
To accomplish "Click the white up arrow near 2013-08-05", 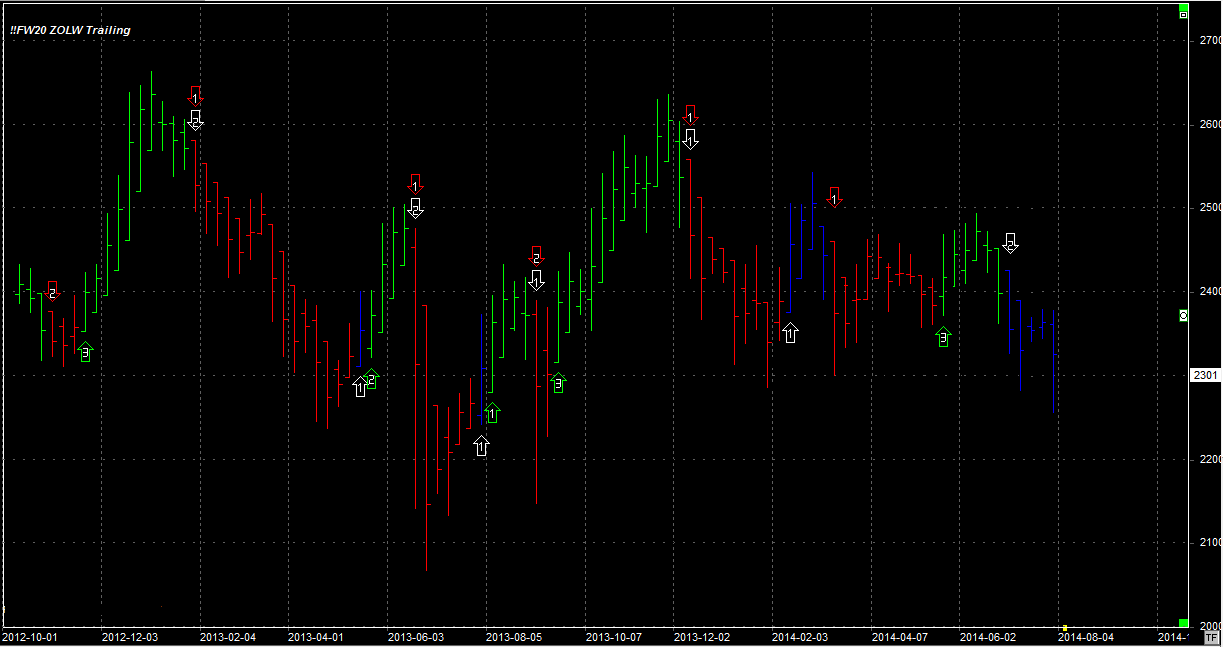I will click(x=482, y=446).
